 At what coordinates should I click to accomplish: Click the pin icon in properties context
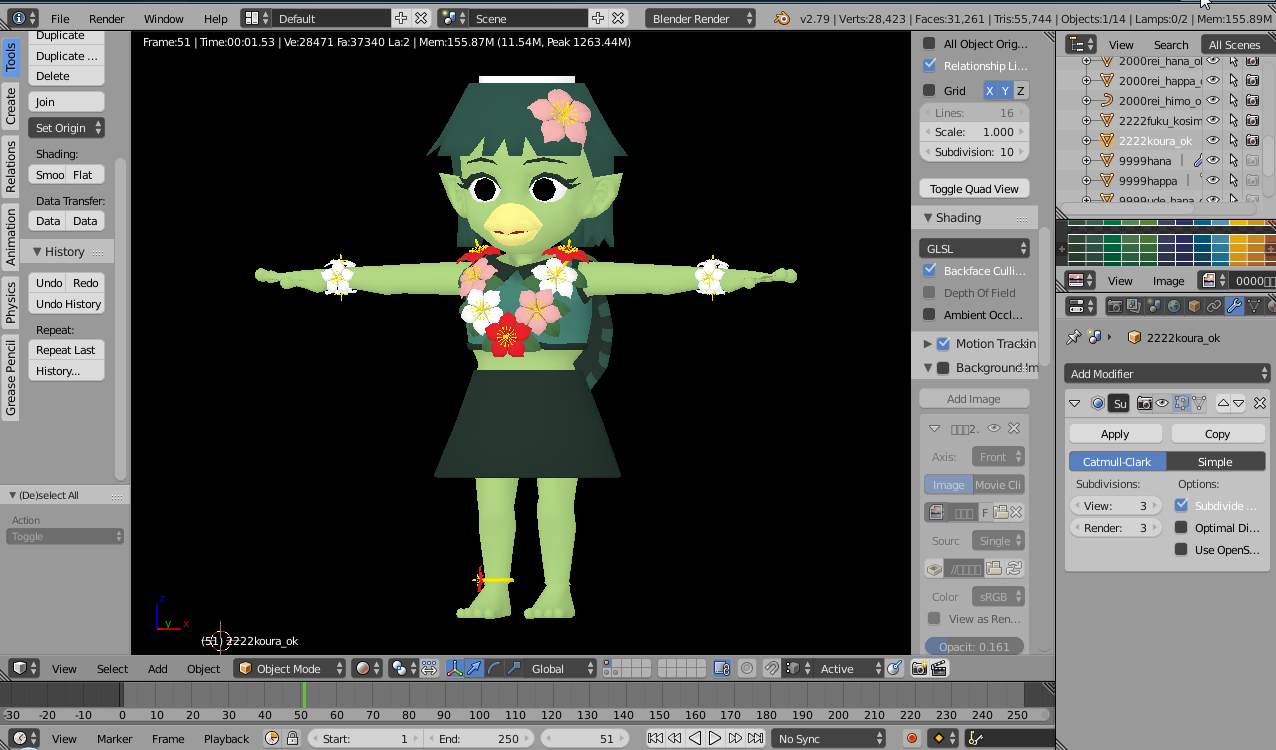point(1075,337)
